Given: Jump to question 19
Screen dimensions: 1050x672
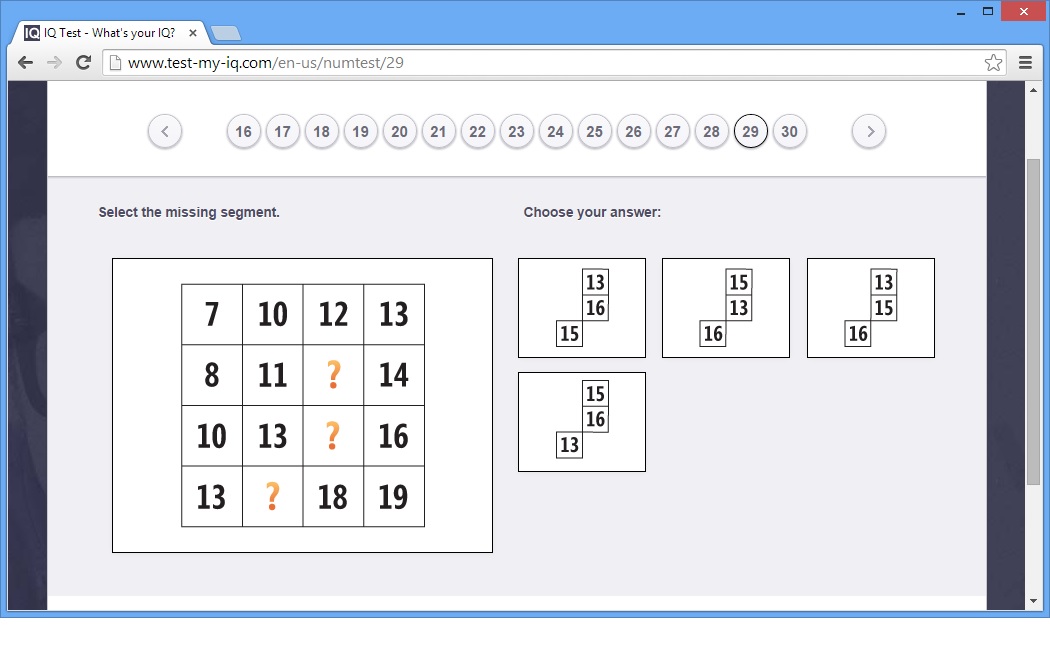Looking at the screenshot, I should click(x=361, y=131).
